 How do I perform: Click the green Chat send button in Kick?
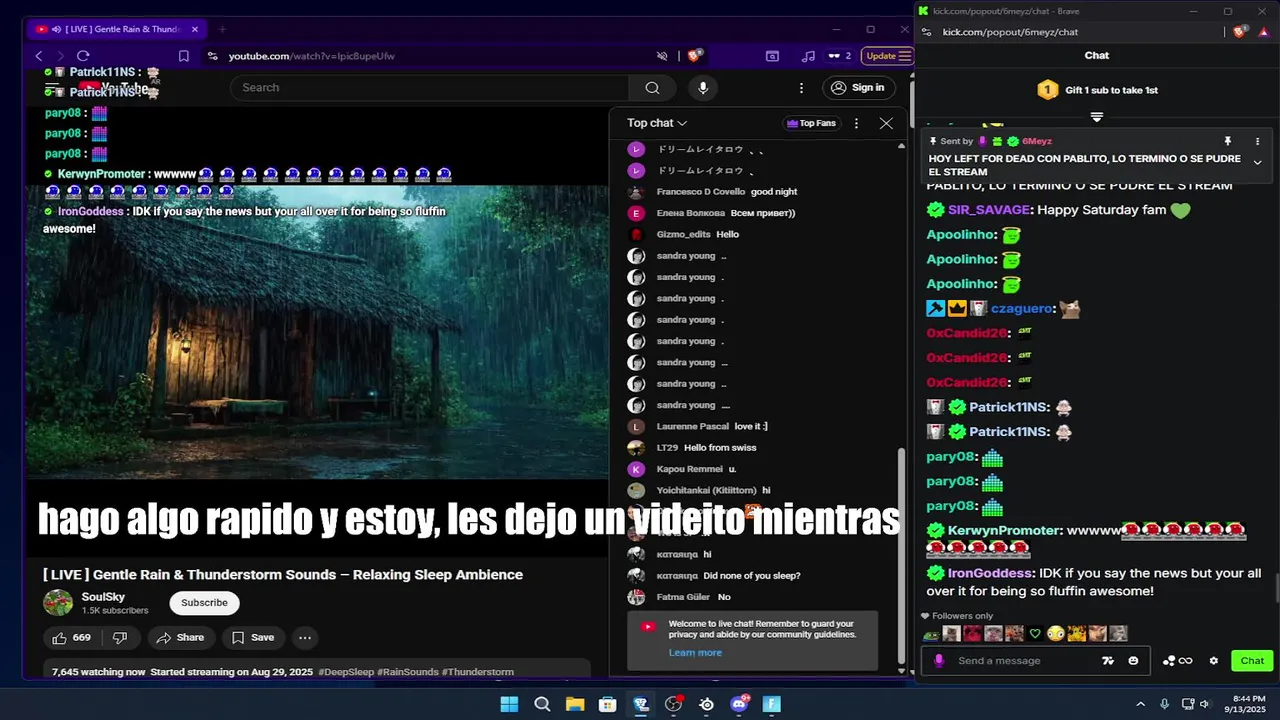1252,660
